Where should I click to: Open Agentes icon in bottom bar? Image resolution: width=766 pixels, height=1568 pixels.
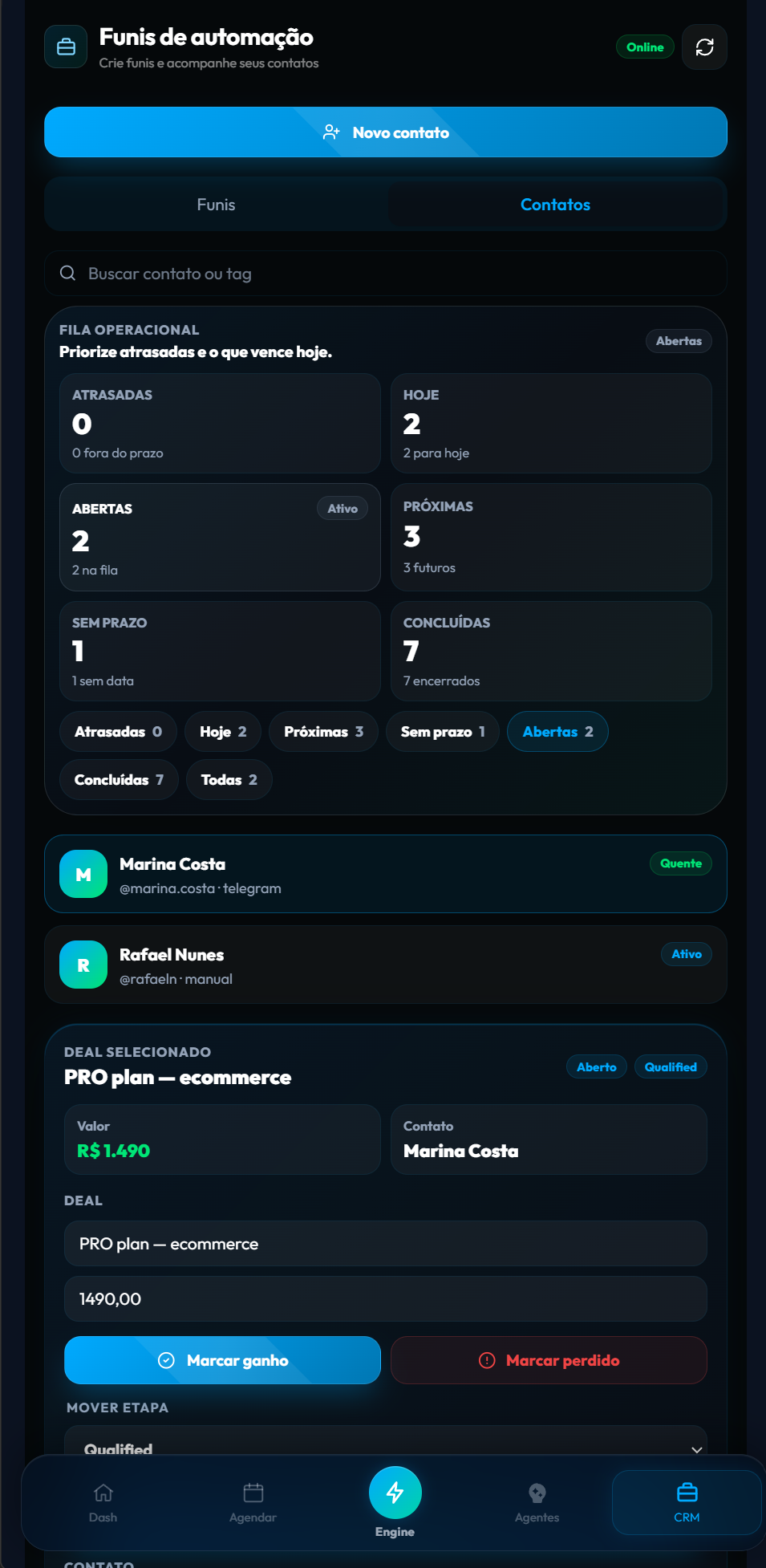[x=537, y=1493]
